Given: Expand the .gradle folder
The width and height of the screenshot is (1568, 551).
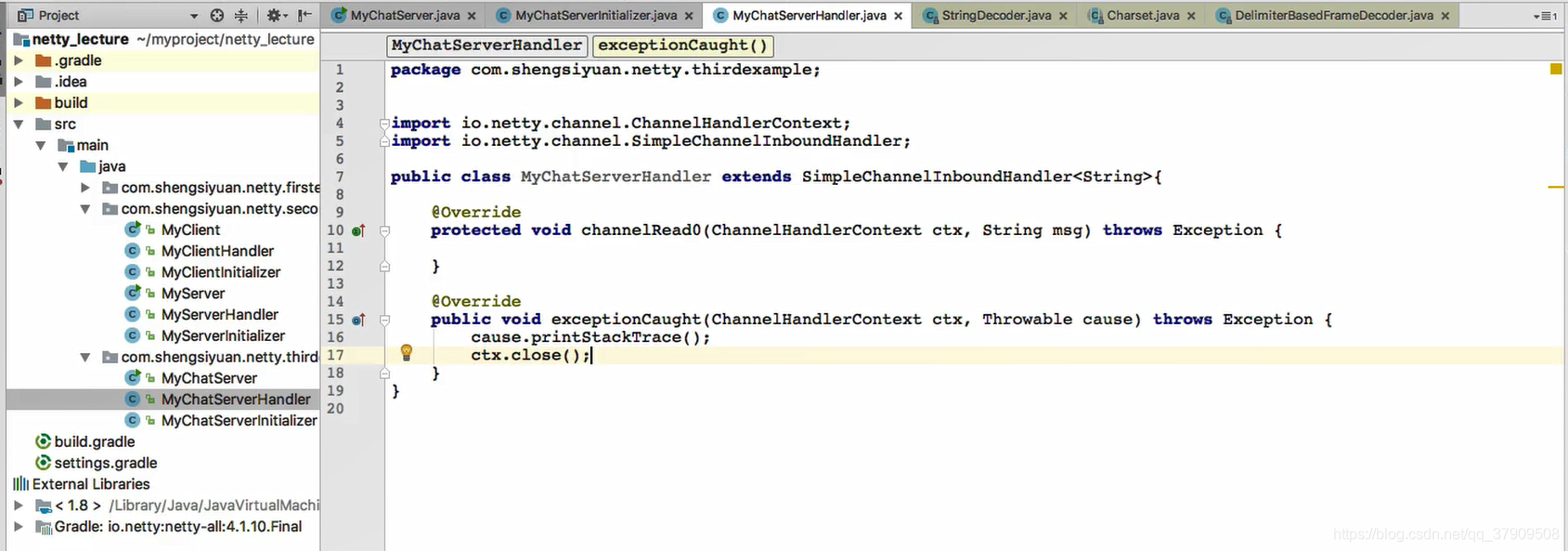Looking at the screenshot, I should pyautogui.click(x=18, y=60).
